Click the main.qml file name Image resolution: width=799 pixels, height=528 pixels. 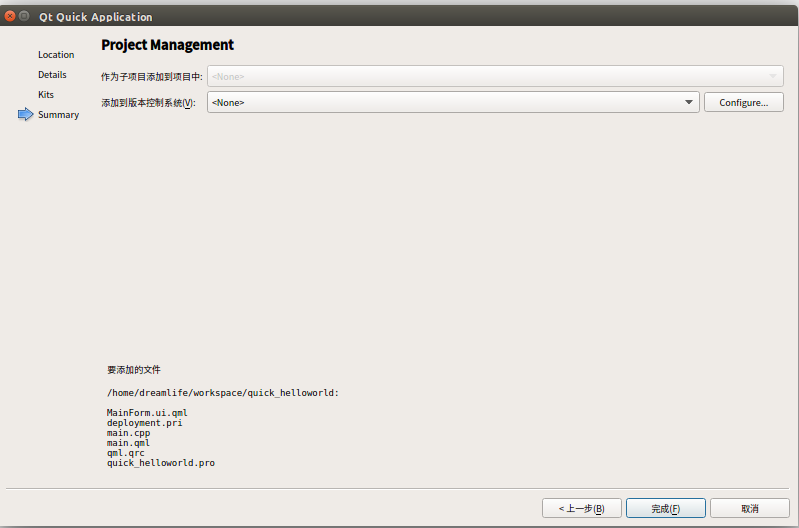coord(128,443)
